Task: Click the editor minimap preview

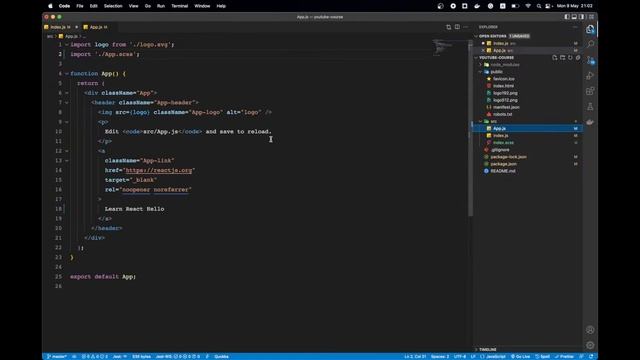Action: click(442, 47)
